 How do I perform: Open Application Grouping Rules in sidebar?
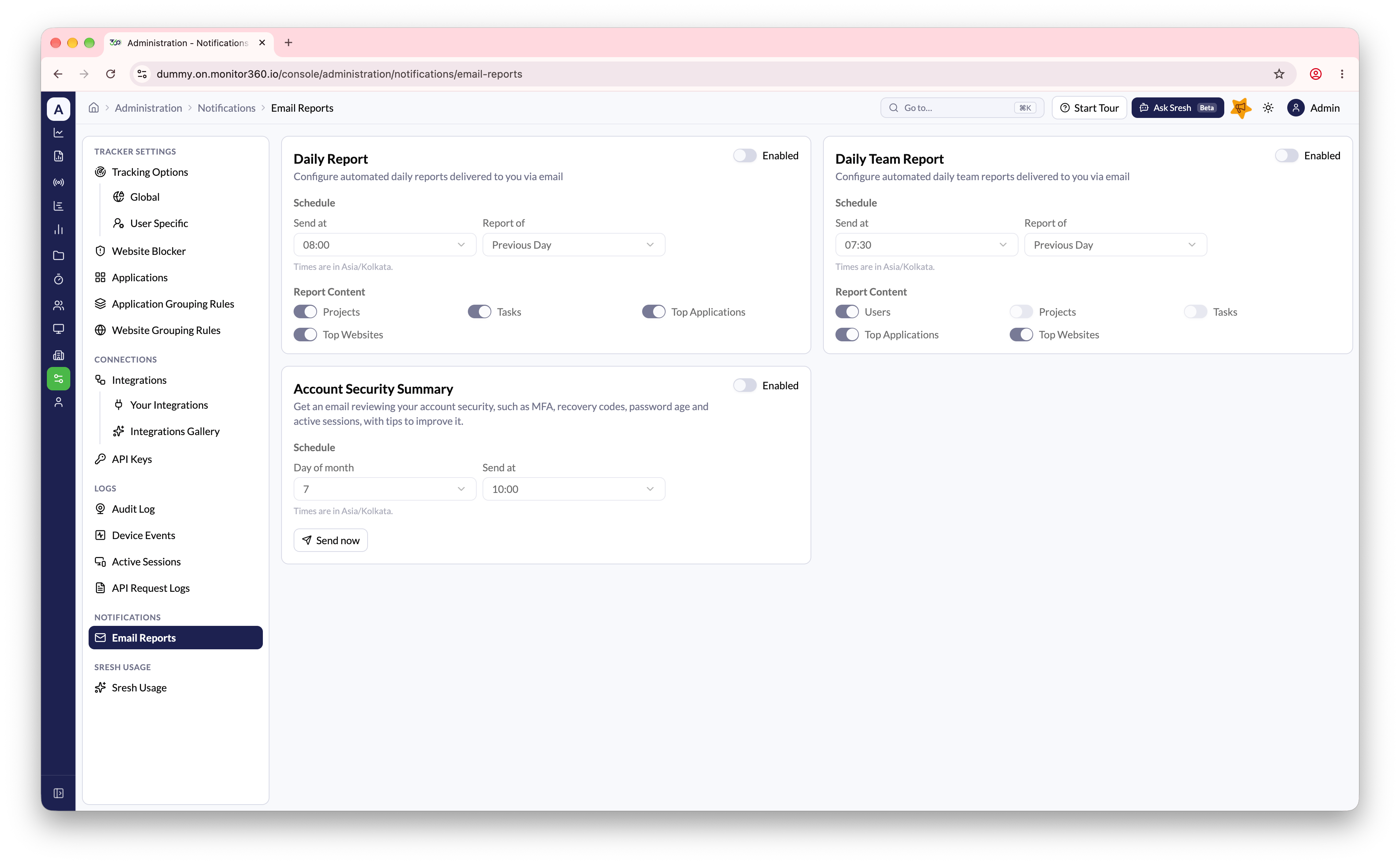pos(176,304)
